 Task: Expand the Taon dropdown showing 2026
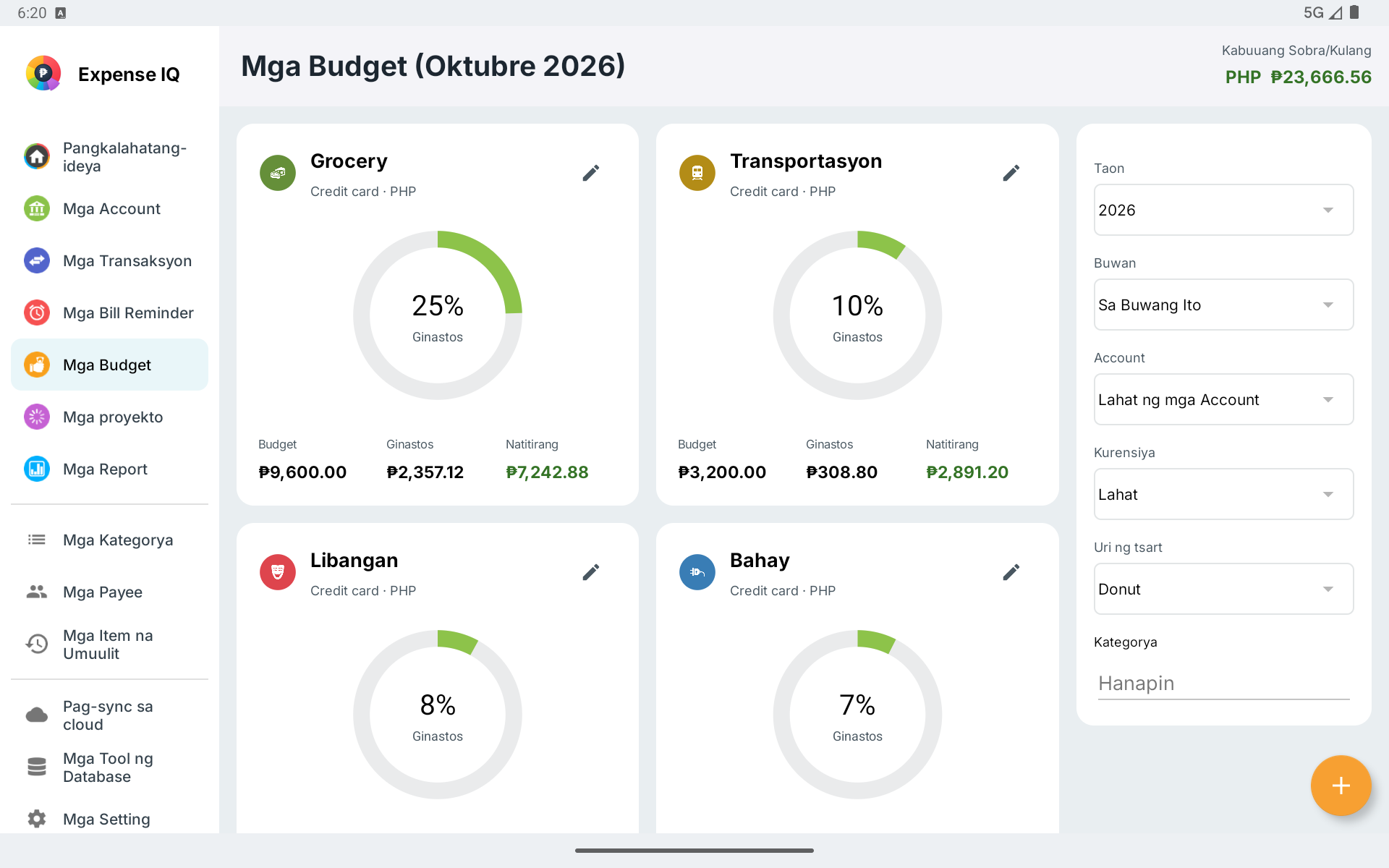[1223, 210]
